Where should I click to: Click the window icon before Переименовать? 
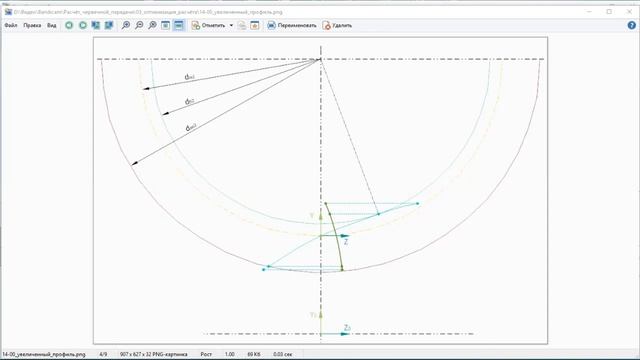click(x=254, y=25)
